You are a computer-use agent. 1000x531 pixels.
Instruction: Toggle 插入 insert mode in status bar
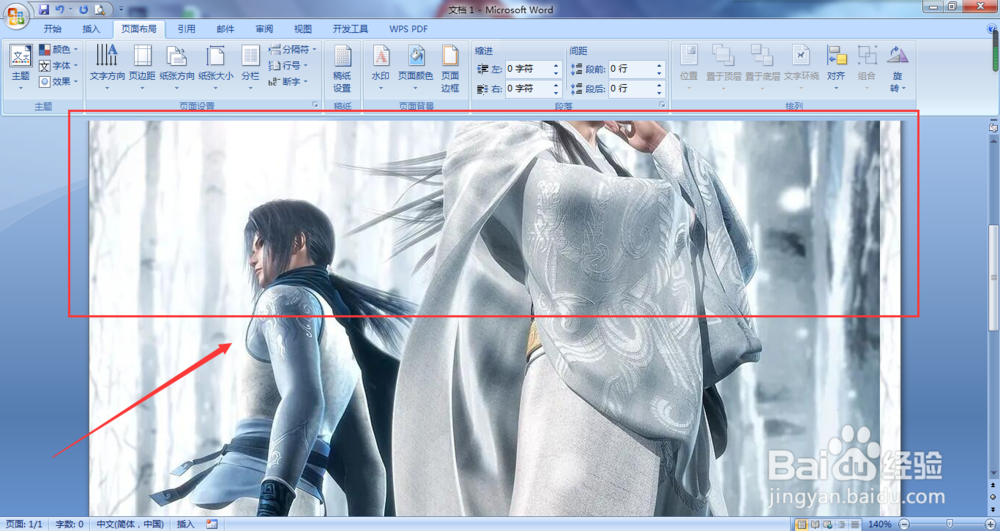(186, 524)
